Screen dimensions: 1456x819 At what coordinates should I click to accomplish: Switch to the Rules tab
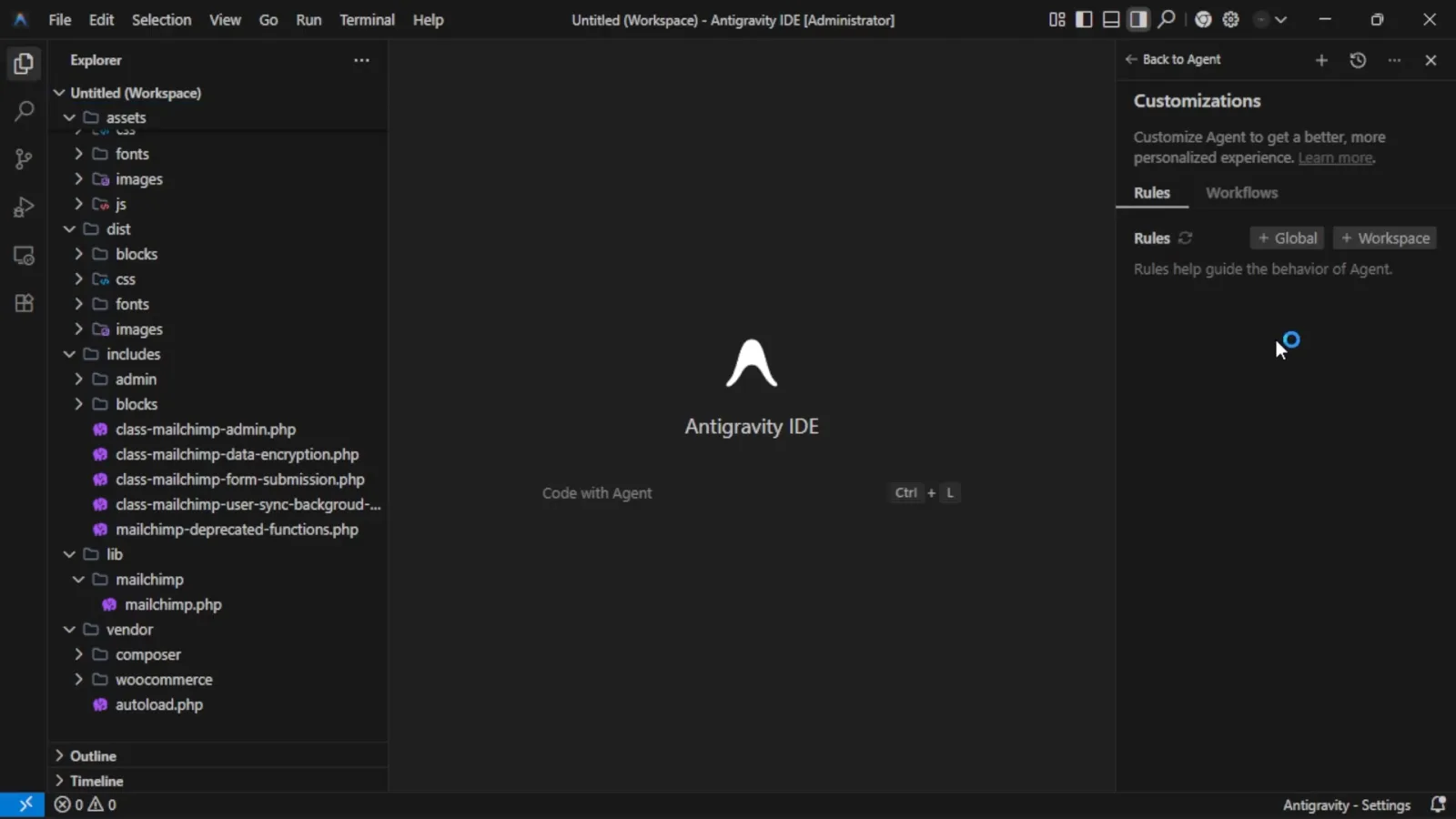tap(1152, 193)
